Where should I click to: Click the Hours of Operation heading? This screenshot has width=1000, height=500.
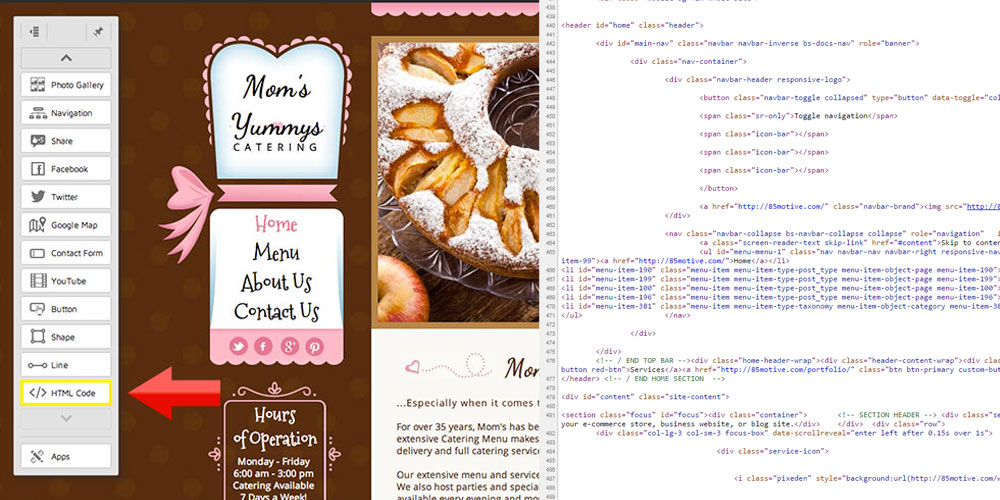tap(275, 427)
